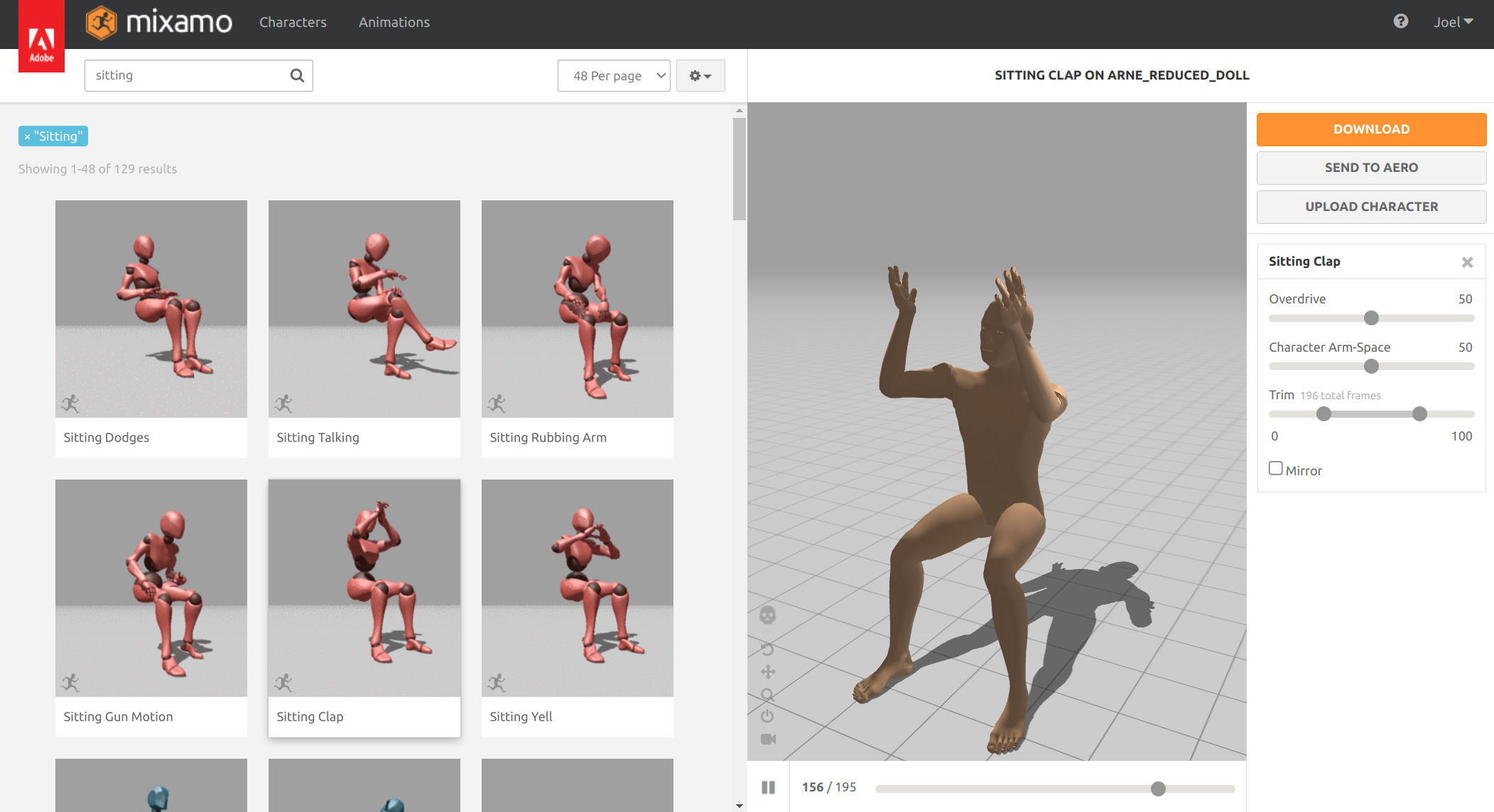
Task: Click animation icon on Sitting Talking thumbnail
Action: (x=283, y=404)
